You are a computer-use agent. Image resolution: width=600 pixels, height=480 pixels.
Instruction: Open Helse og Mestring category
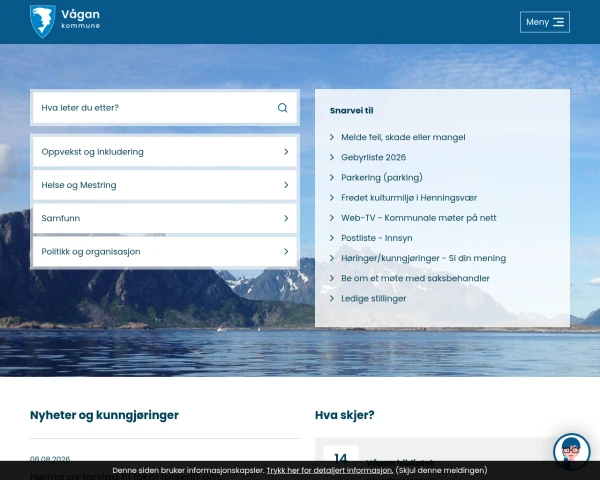click(x=165, y=185)
